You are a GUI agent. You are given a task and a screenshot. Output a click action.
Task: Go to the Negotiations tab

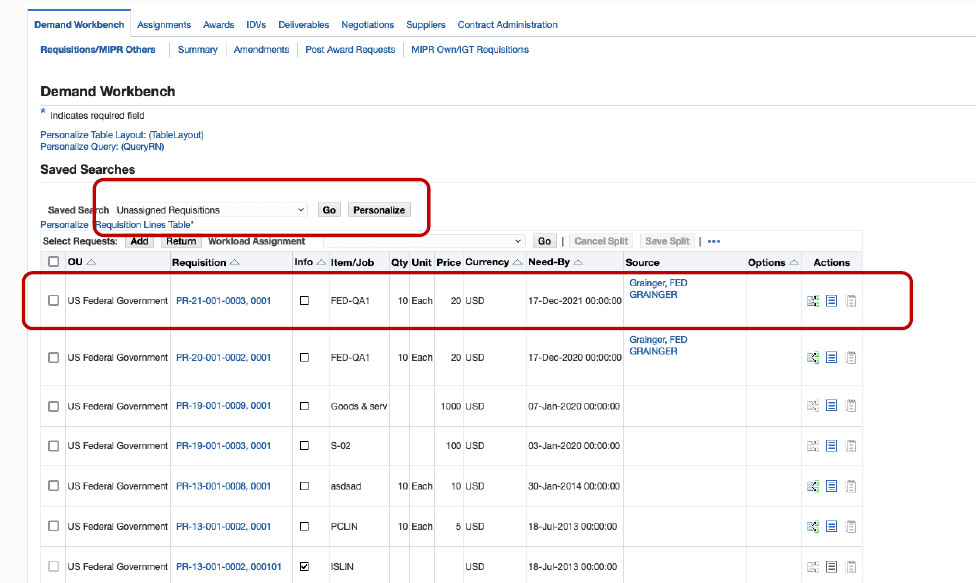pyautogui.click(x=367, y=25)
